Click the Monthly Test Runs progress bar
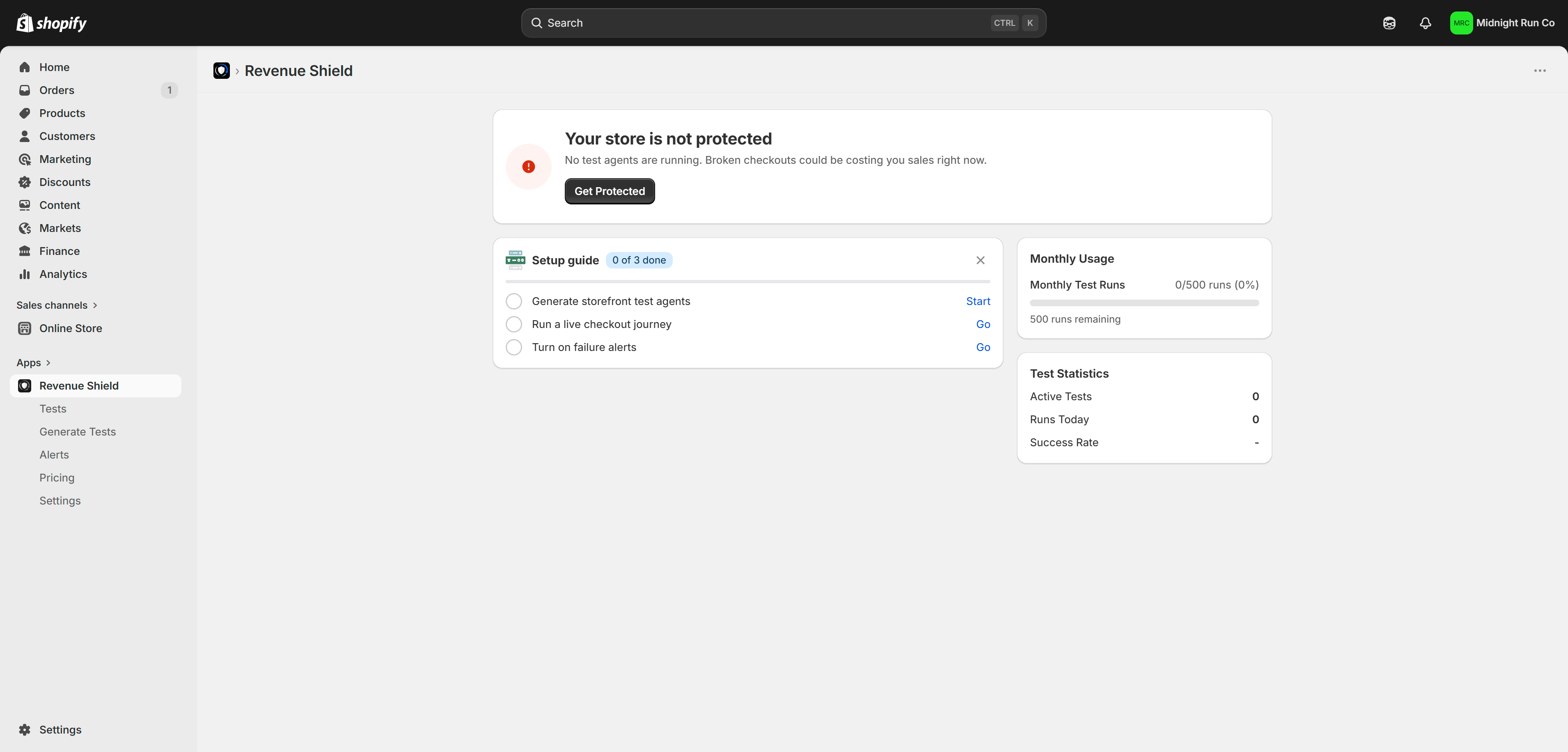1568x752 pixels. tap(1144, 303)
